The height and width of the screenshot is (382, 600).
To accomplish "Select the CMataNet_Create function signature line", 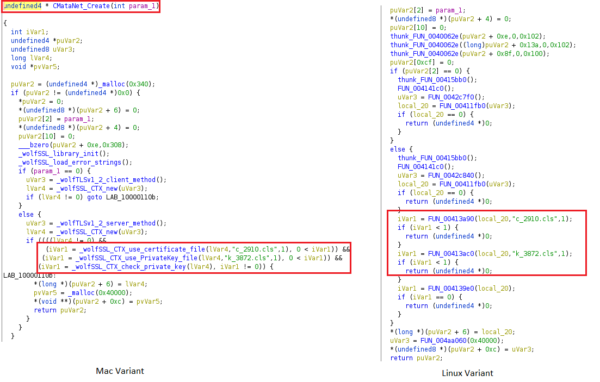I will tap(81, 6).
